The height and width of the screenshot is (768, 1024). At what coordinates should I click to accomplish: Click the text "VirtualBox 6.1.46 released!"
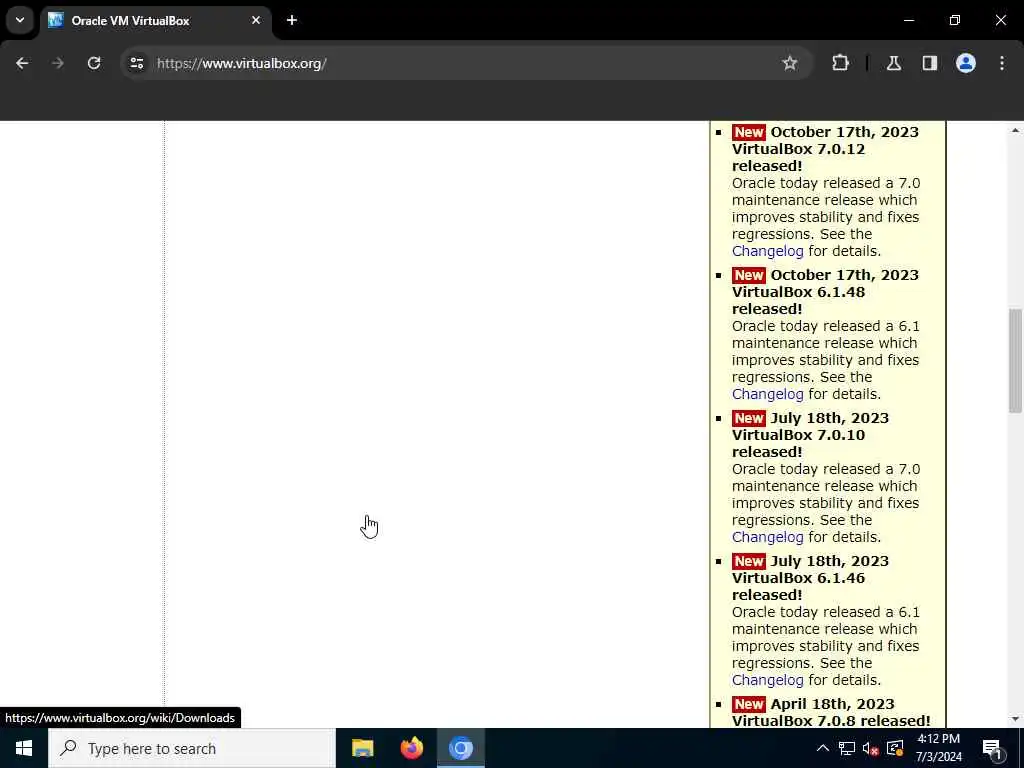click(x=798, y=586)
